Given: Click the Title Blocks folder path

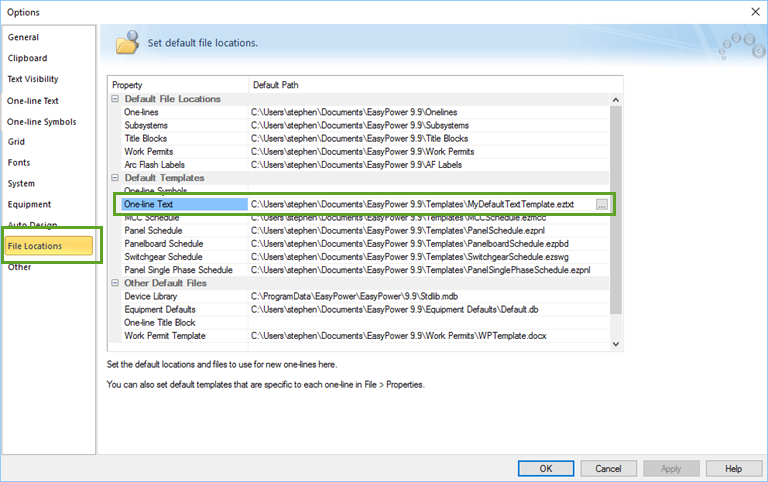Looking at the screenshot, I should [x=360, y=139].
